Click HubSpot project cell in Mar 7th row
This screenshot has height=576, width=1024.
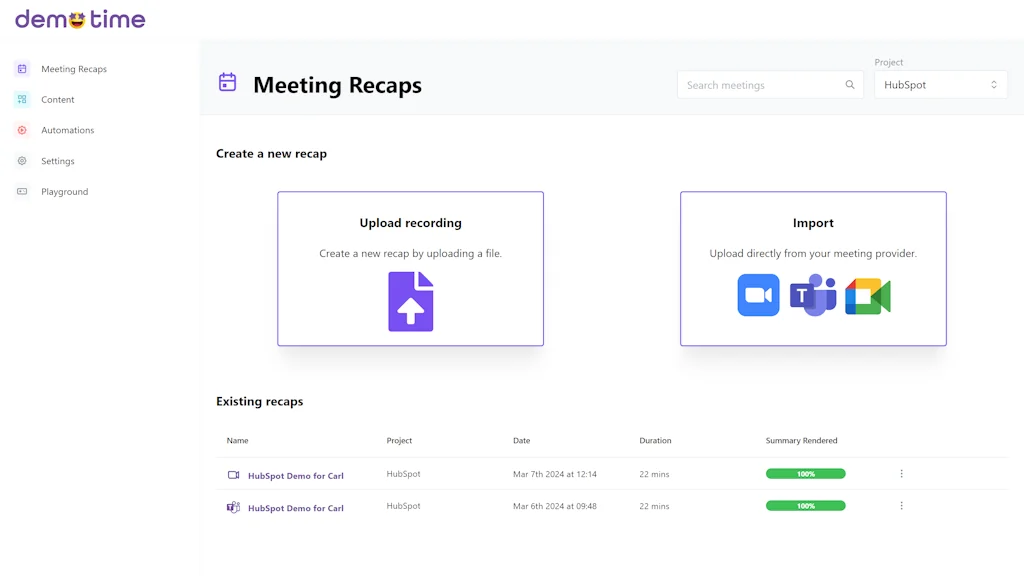click(403, 473)
